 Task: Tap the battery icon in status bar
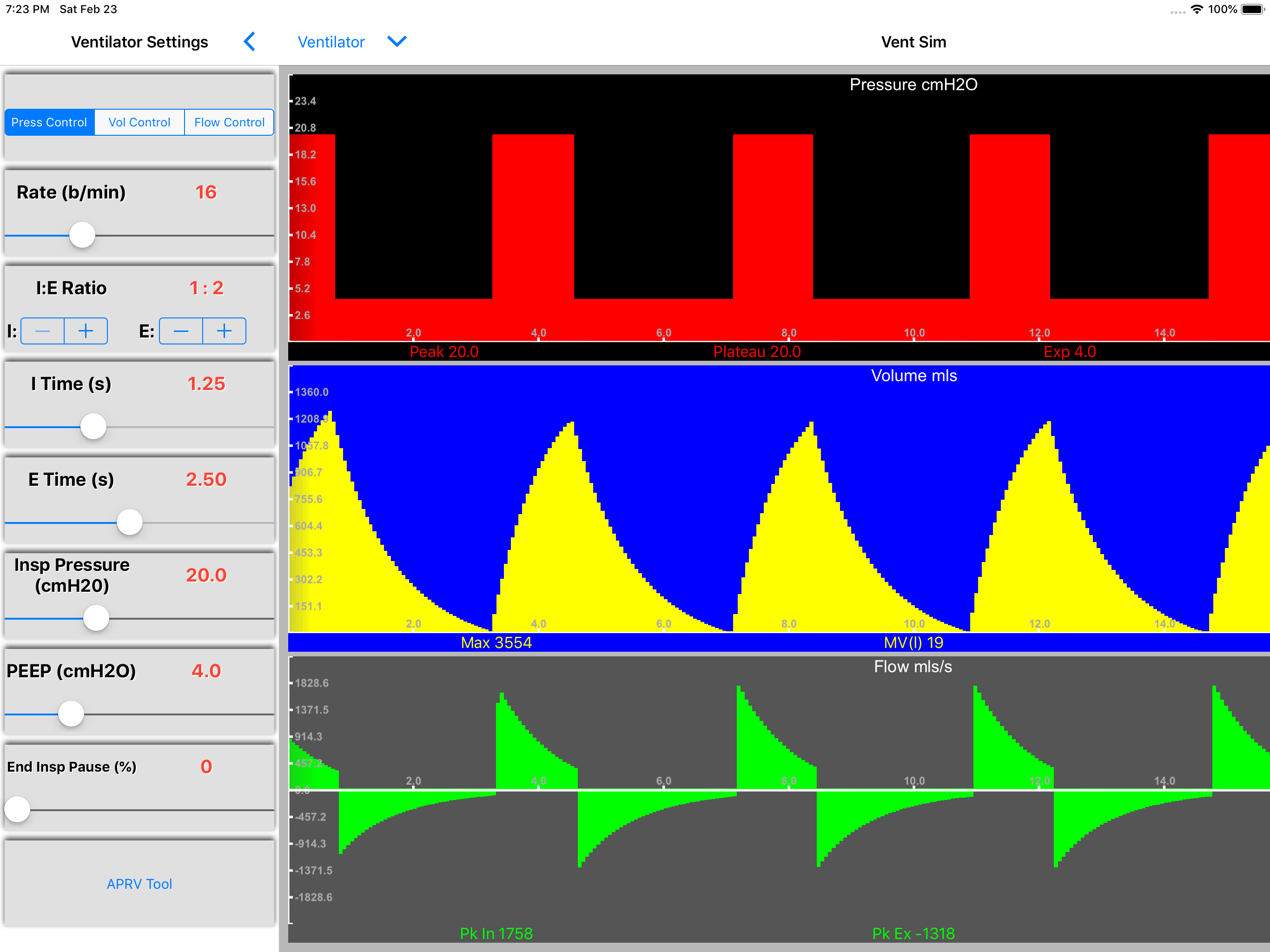click(x=1252, y=9)
